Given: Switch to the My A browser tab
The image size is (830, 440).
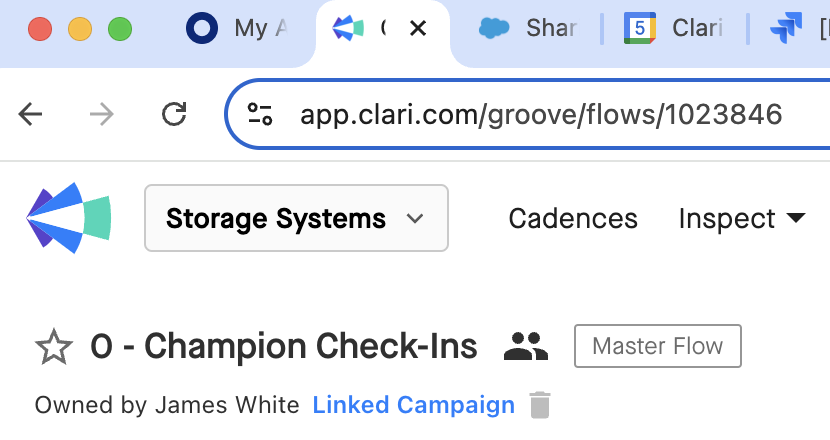Looking at the screenshot, I should click(237, 28).
